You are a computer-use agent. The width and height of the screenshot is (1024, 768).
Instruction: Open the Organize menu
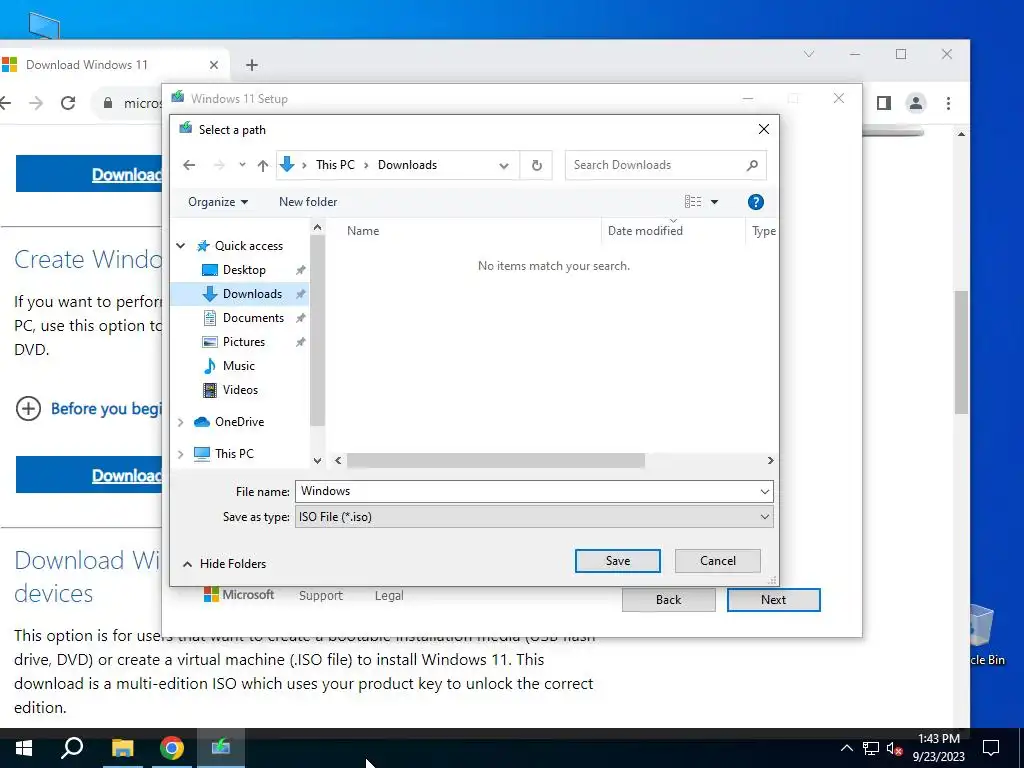(217, 202)
